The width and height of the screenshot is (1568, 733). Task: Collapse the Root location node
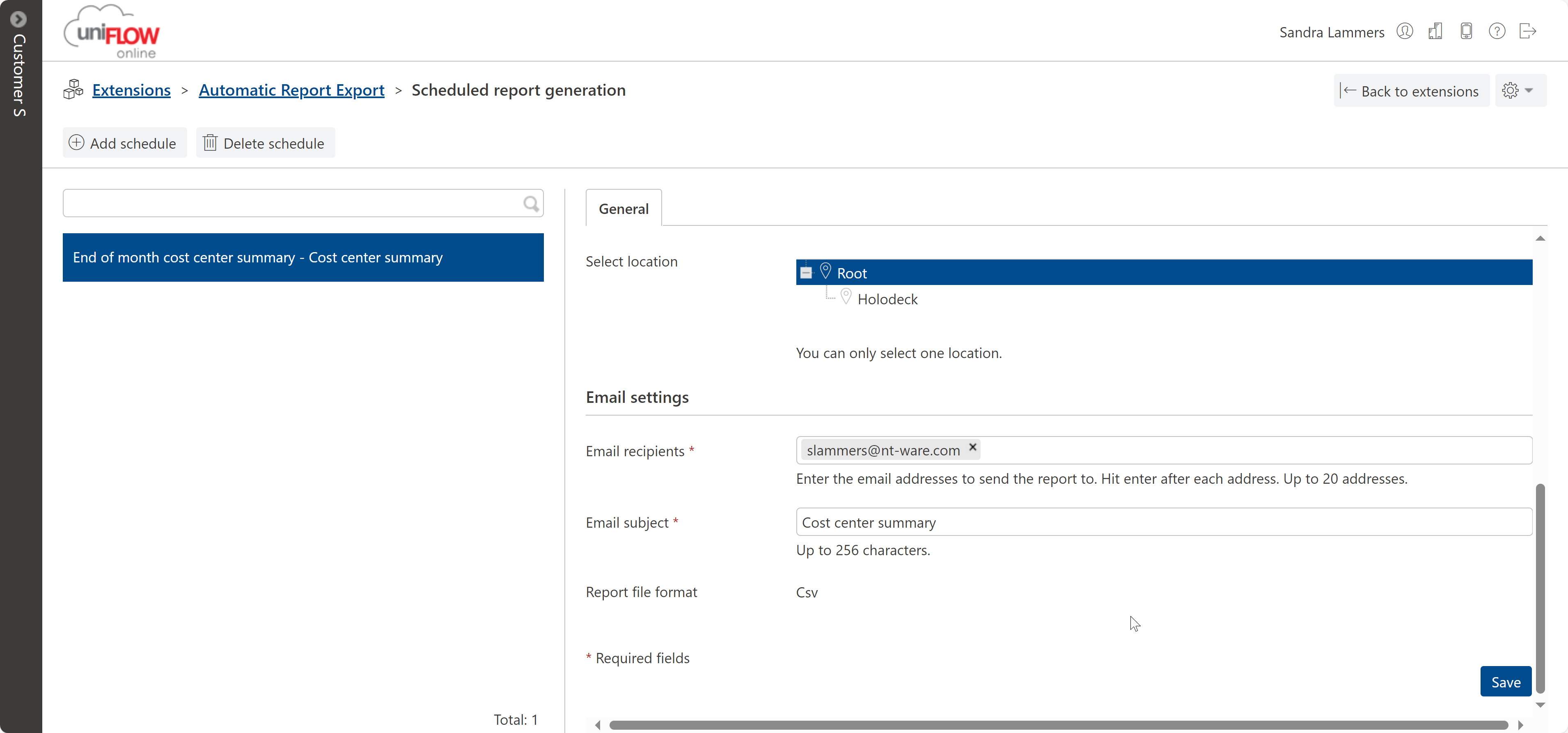point(806,273)
